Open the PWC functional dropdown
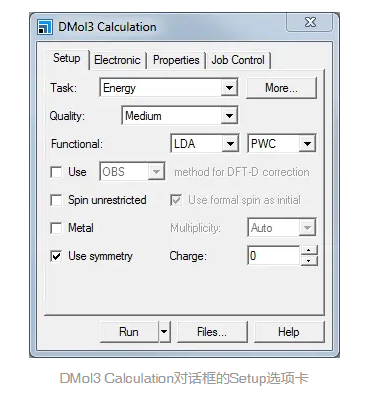Image resolution: width=369 pixels, height=401 pixels. click(x=307, y=144)
